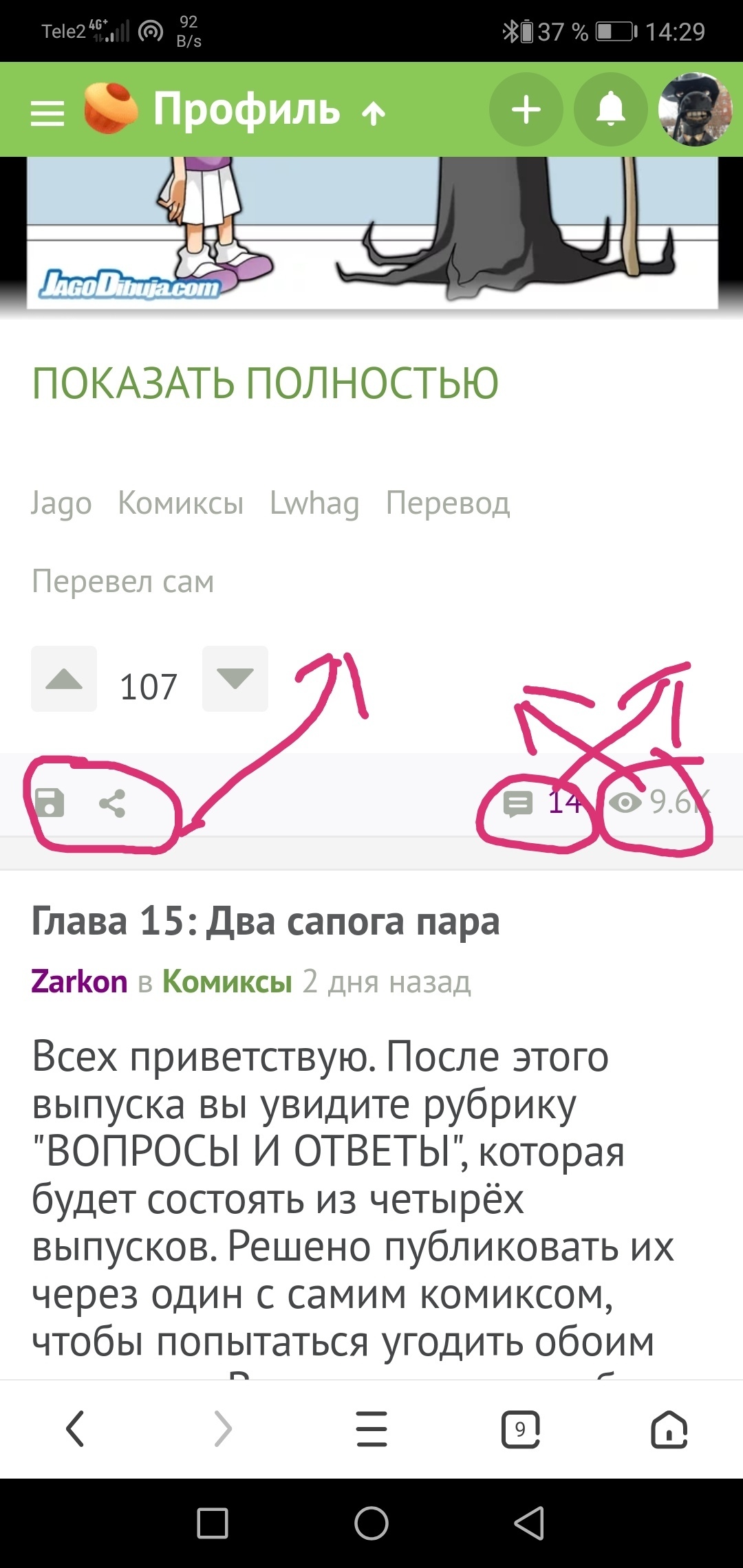The height and width of the screenshot is (1568, 743).
Task: Open notifications bell
Action: (x=611, y=109)
